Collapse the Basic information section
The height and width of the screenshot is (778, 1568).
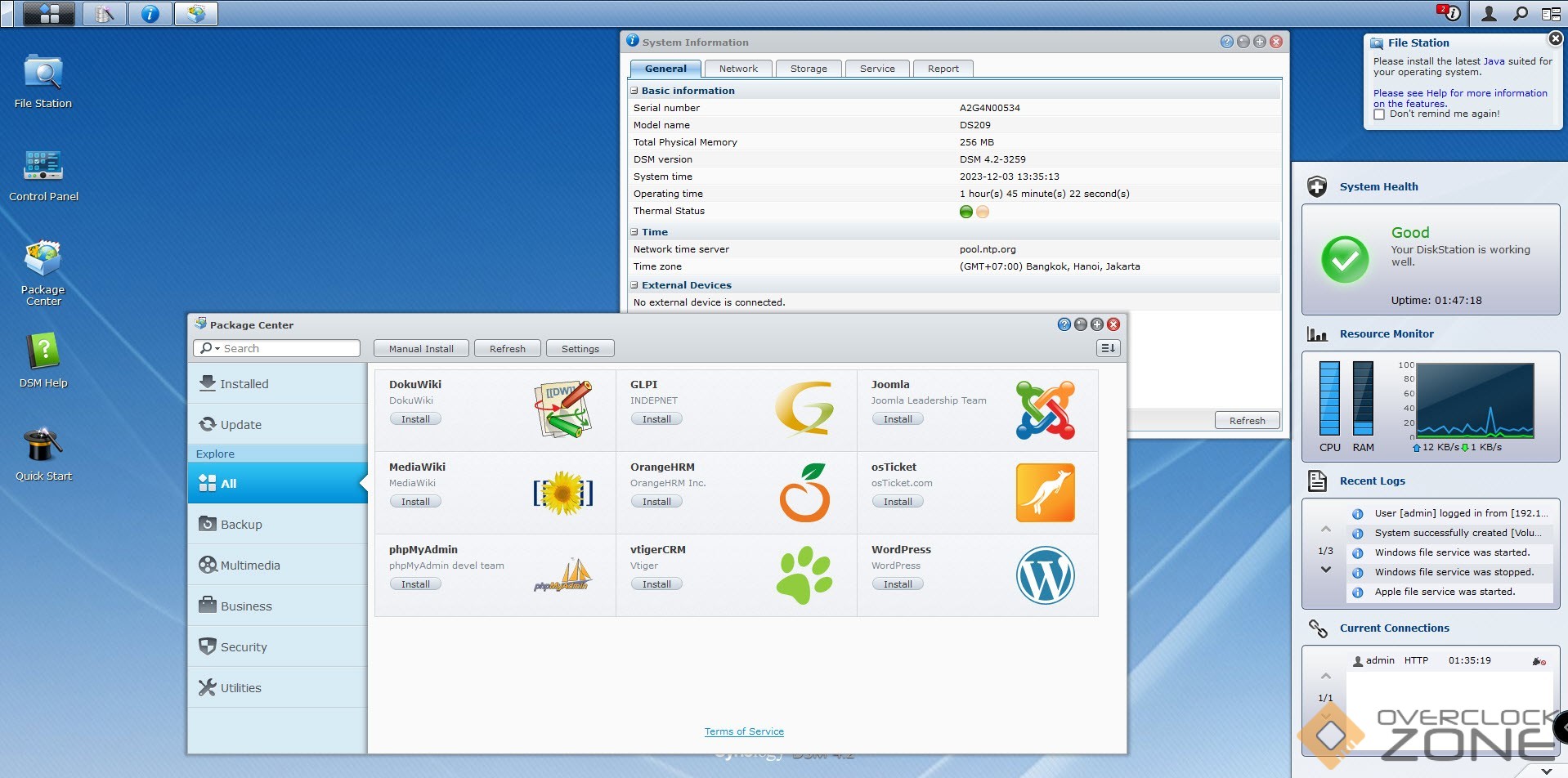(x=634, y=91)
